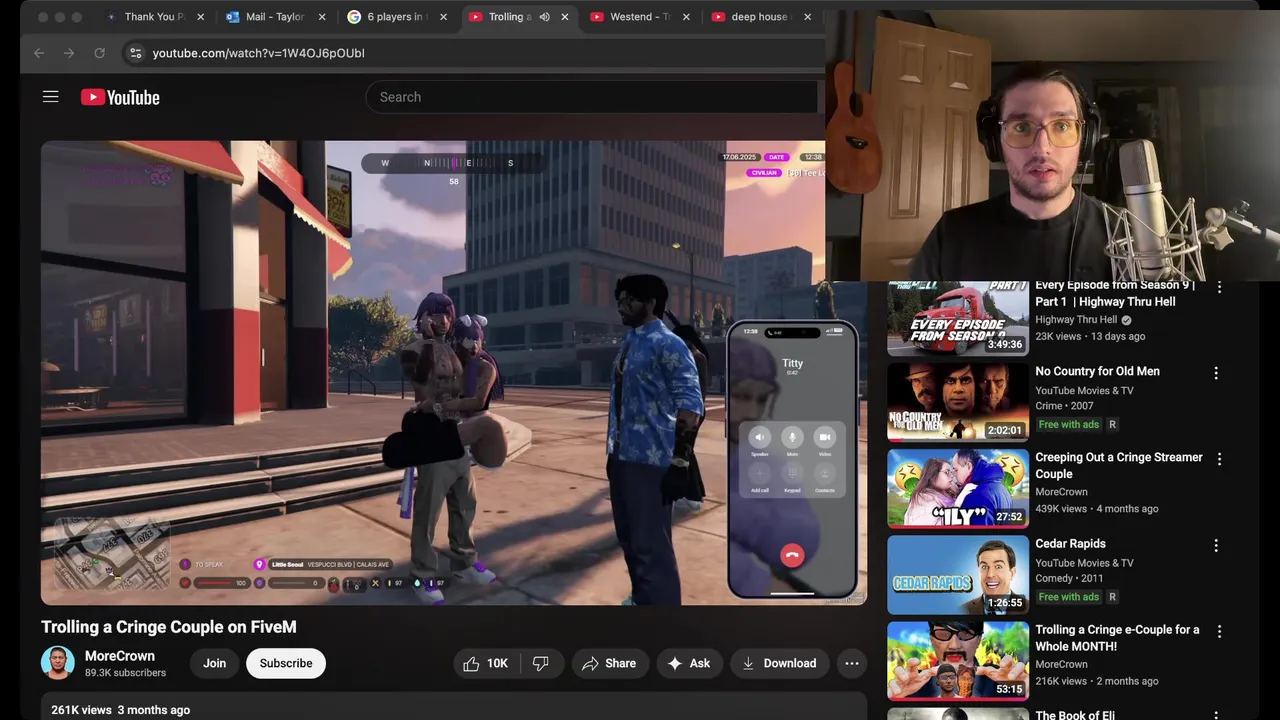Open options menu for Highway Thru Hell video

pos(1219,287)
